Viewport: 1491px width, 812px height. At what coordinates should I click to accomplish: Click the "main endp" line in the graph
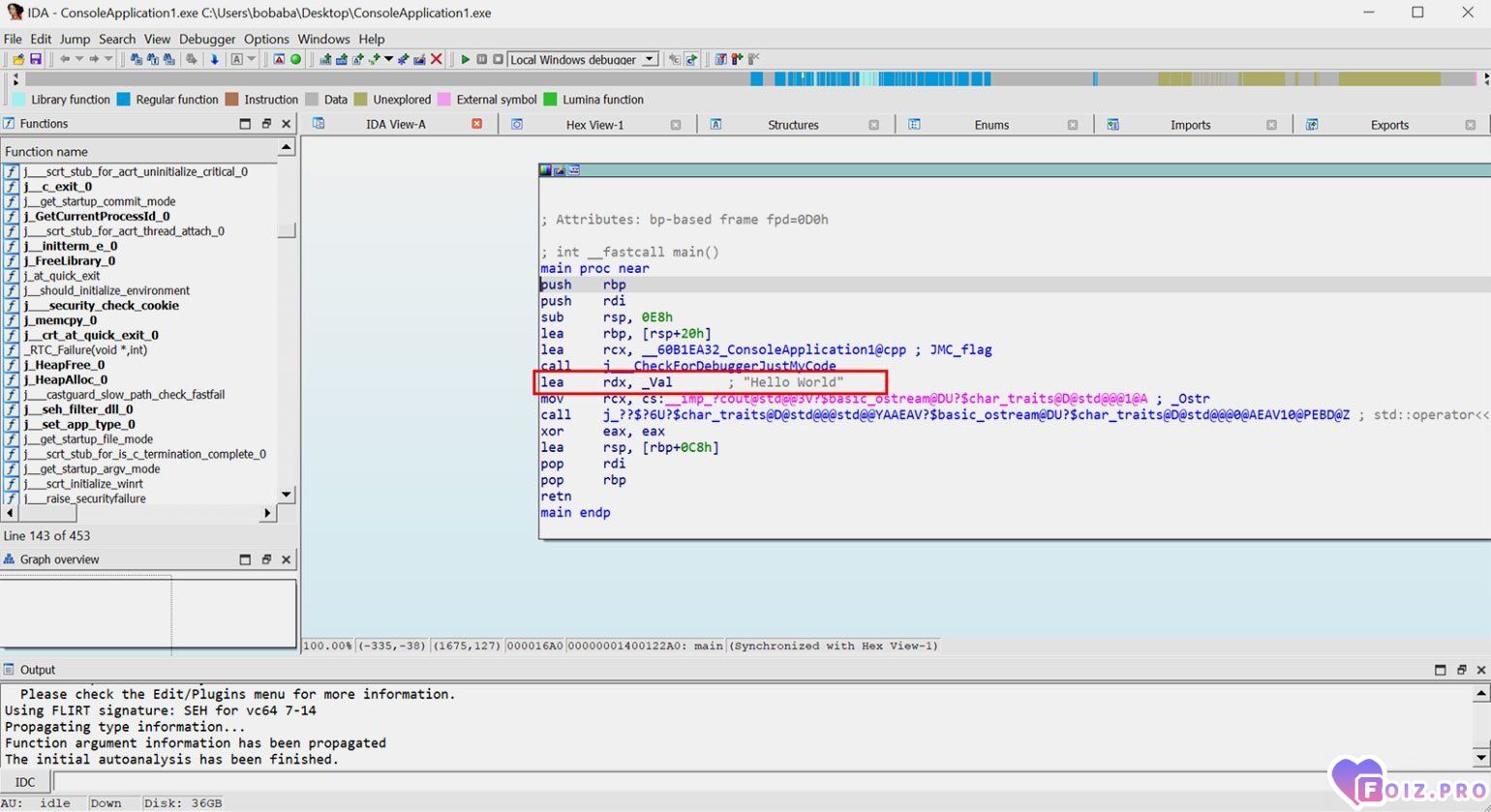(x=575, y=512)
